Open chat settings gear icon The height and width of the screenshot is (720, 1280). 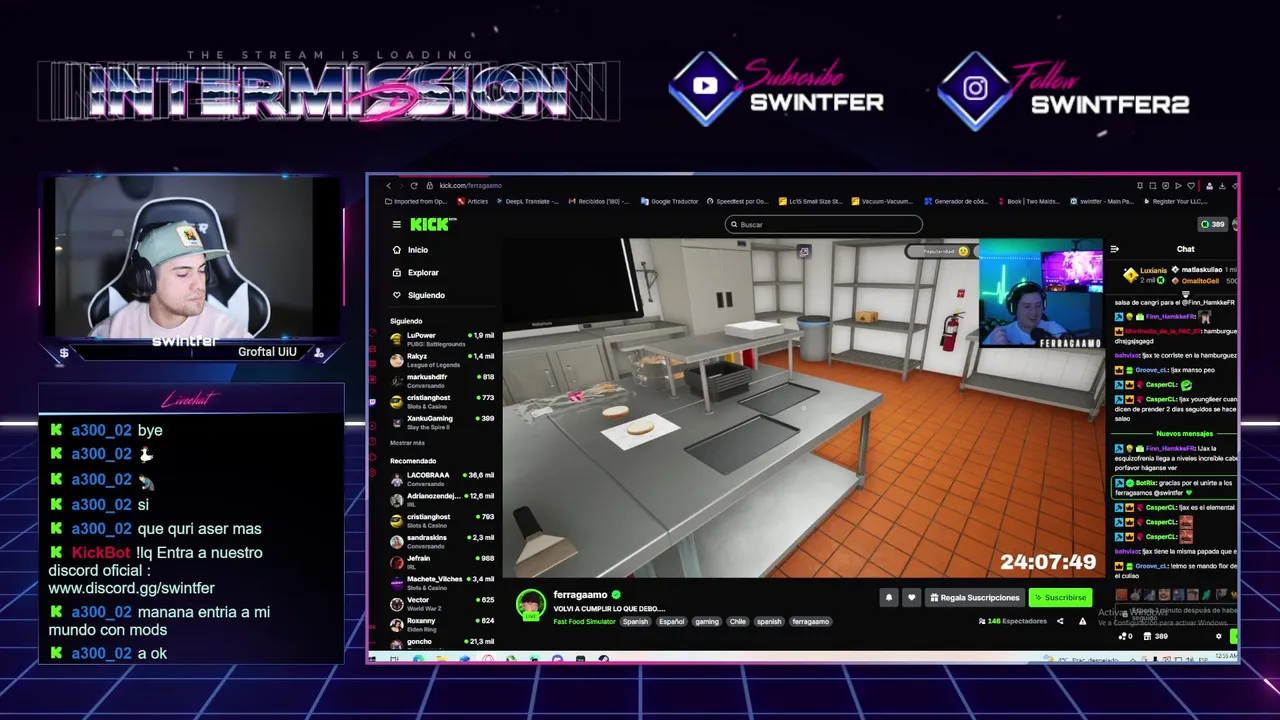click(1218, 636)
